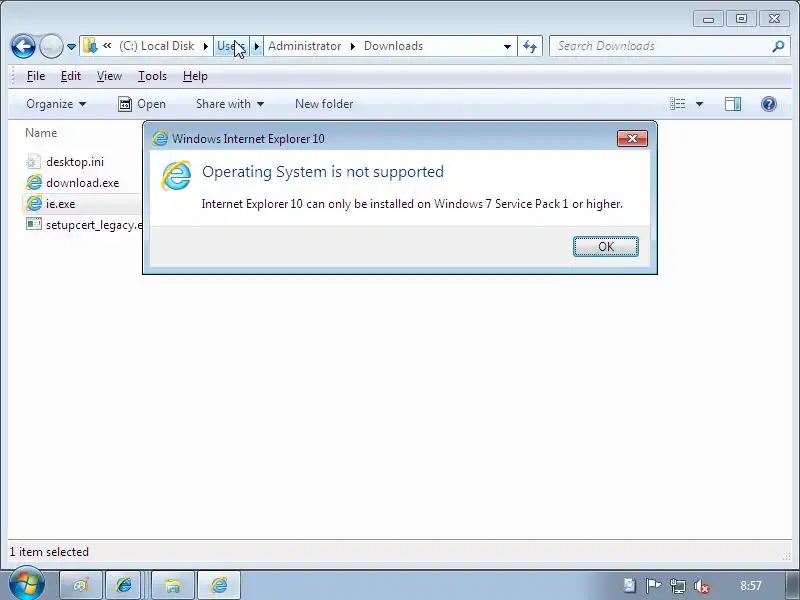Screen dimensions: 800x600
Task: Change your view icon in toolbar
Action: click(678, 104)
